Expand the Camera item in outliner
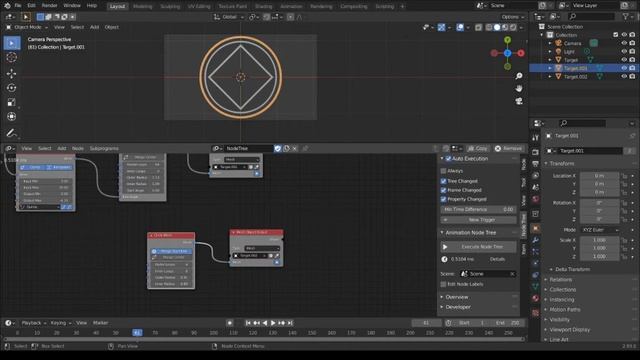640x360 pixels. click(x=550, y=43)
